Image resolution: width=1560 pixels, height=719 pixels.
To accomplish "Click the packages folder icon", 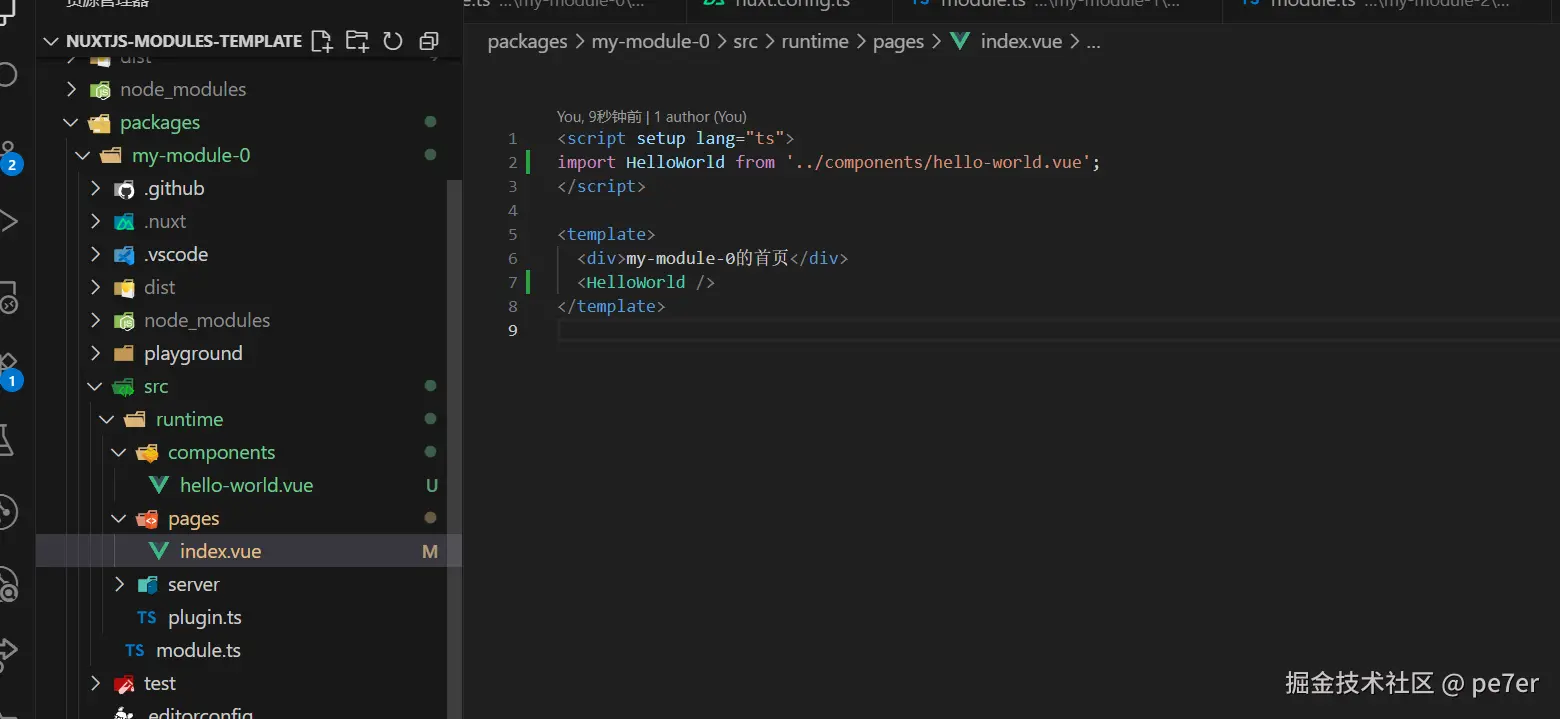I will click(99, 123).
